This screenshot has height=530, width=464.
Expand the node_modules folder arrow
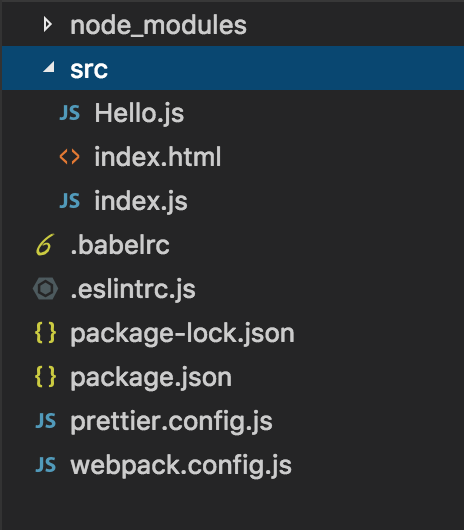(48, 25)
